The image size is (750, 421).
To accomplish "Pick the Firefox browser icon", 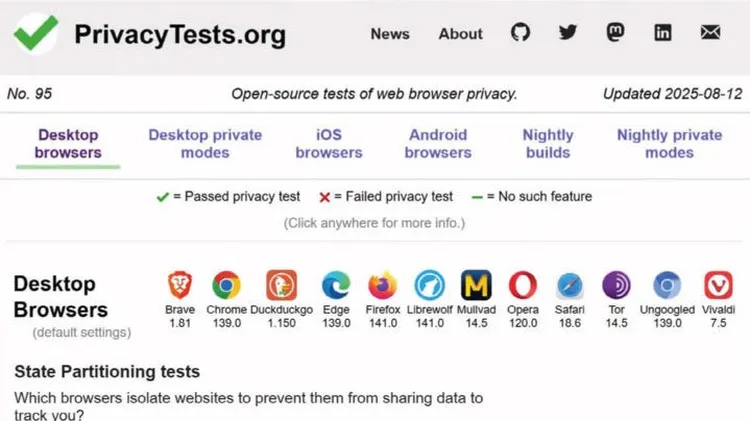I will tap(383, 285).
